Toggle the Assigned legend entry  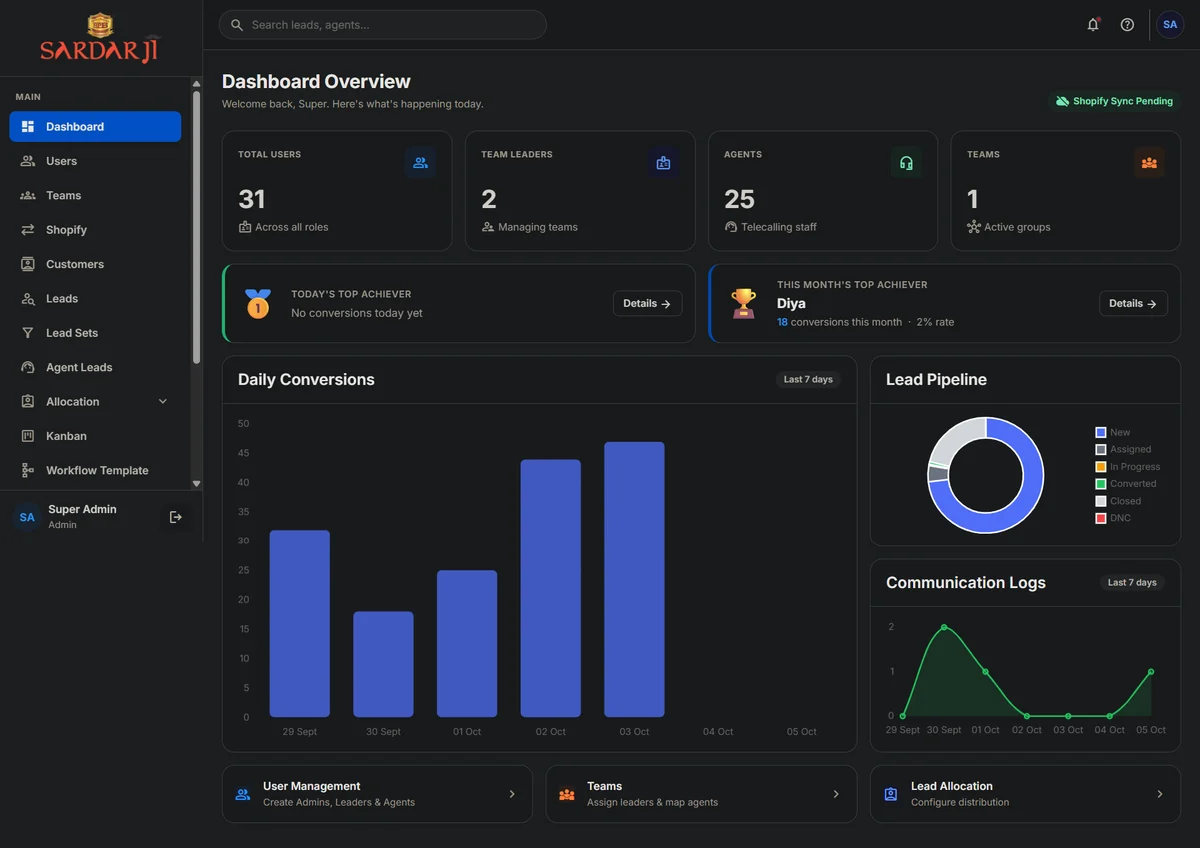[1123, 449]
